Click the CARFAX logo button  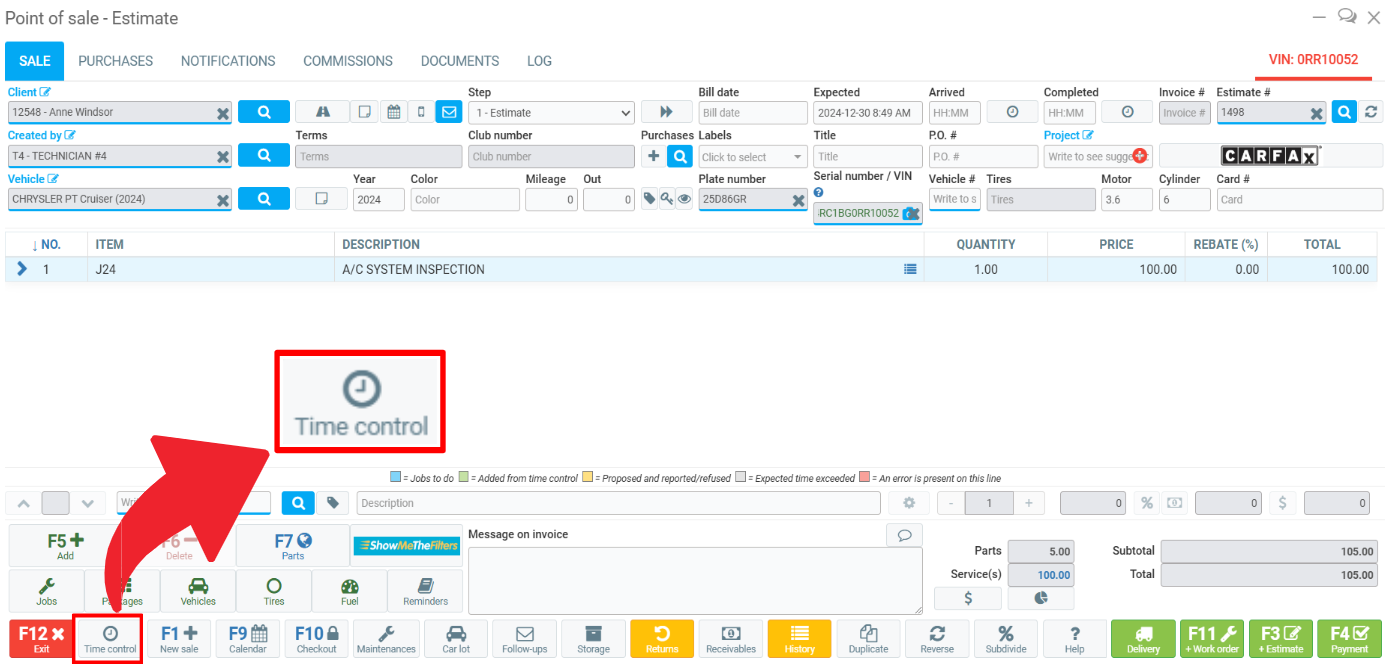coord(1270,156)
